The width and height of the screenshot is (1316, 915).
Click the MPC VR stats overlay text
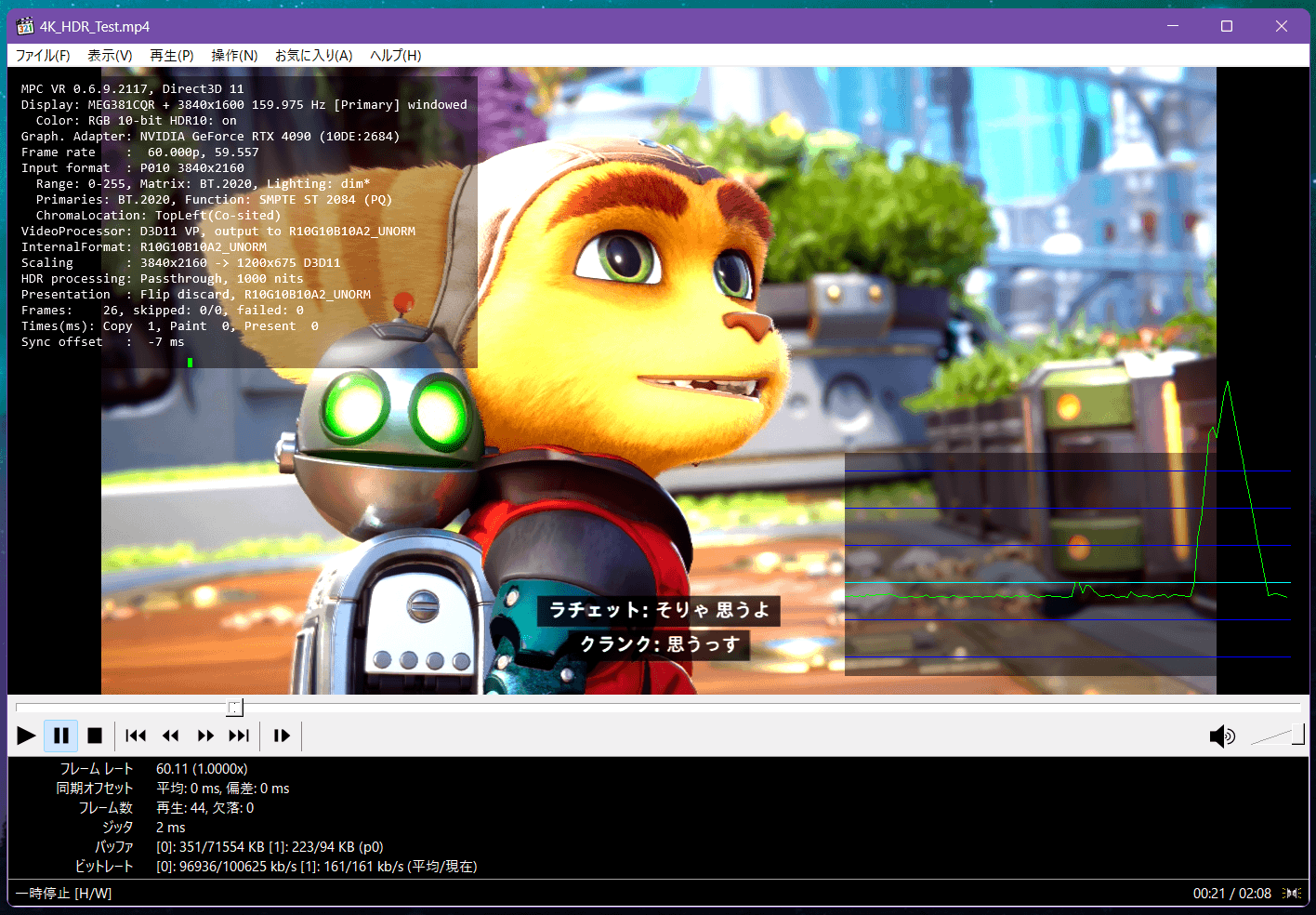244,216
